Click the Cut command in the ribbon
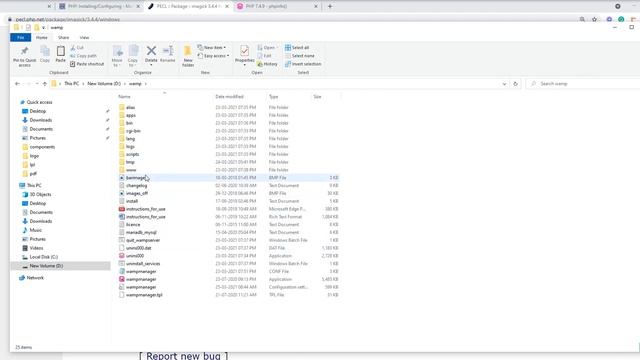Image resolution: width=640 pixels, height=360 pixels. pyautogui.click(x=77, y=48)
